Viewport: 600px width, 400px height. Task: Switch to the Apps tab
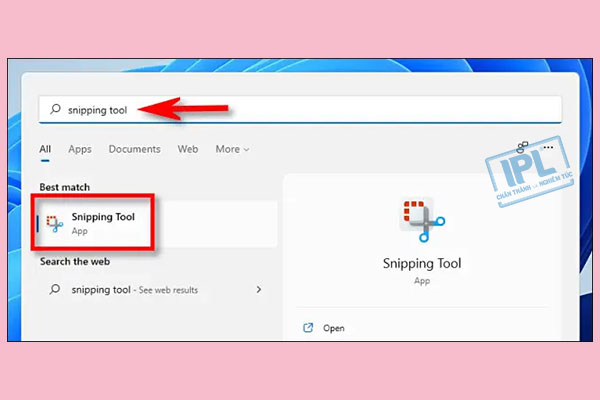click(x=80, y=149)
